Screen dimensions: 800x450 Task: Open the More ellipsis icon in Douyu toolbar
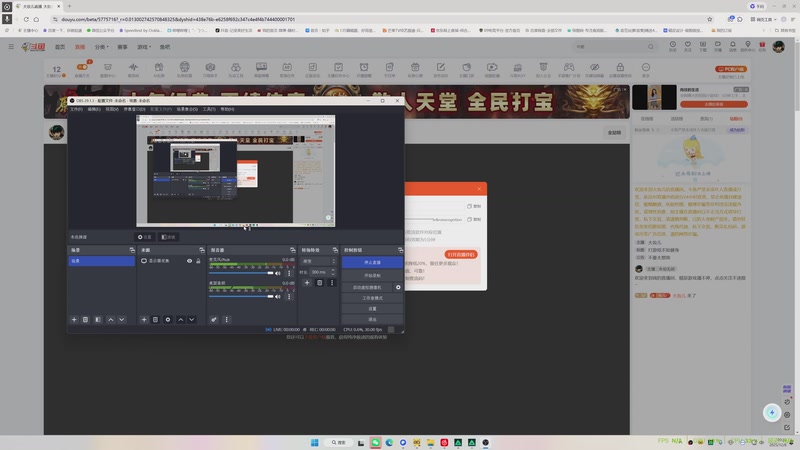[x=646, y=67]
